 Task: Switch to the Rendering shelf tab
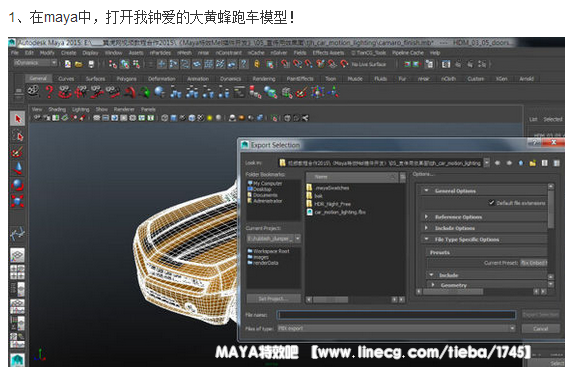(x=264, y=79)
